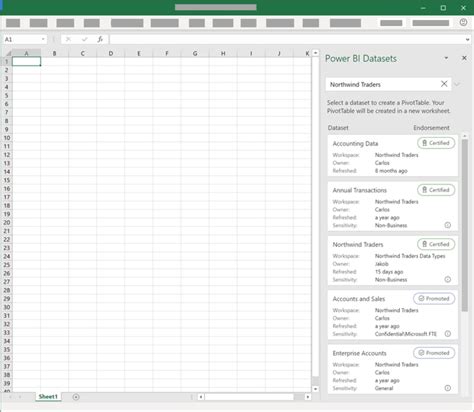Click the Northwind Traders Data Types workspace
The image size is (474, 412).
[410, 256]
